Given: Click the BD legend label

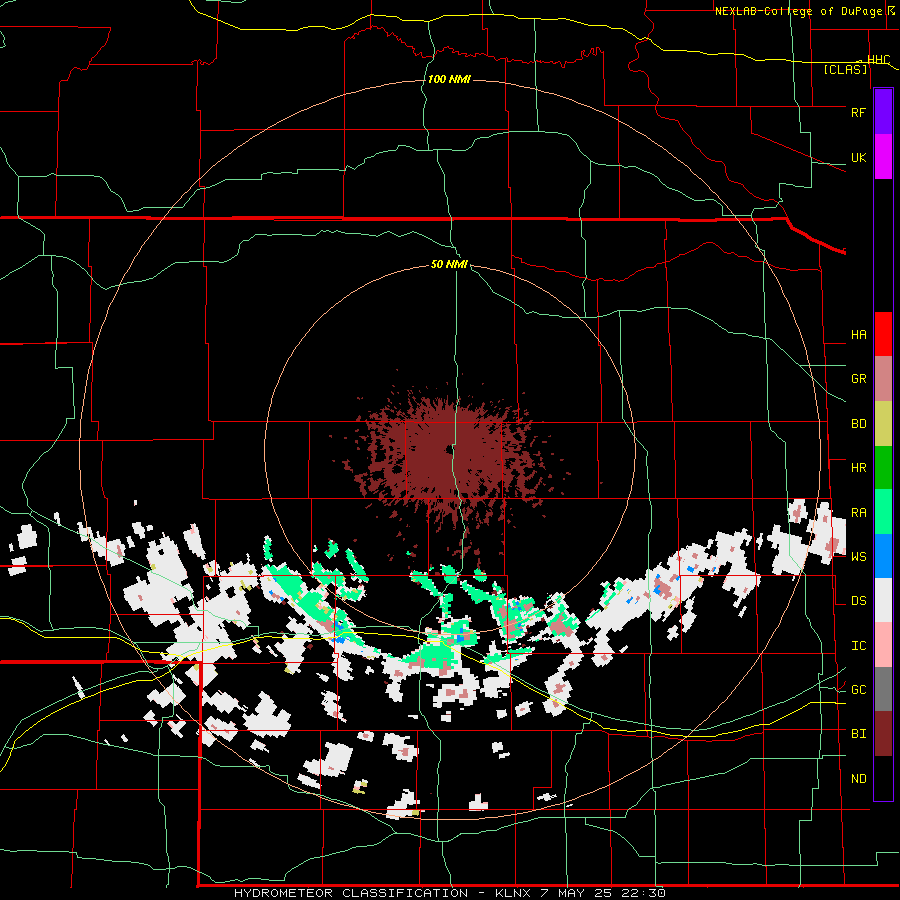Looking at the screenshot, I should tap(858, 424).
